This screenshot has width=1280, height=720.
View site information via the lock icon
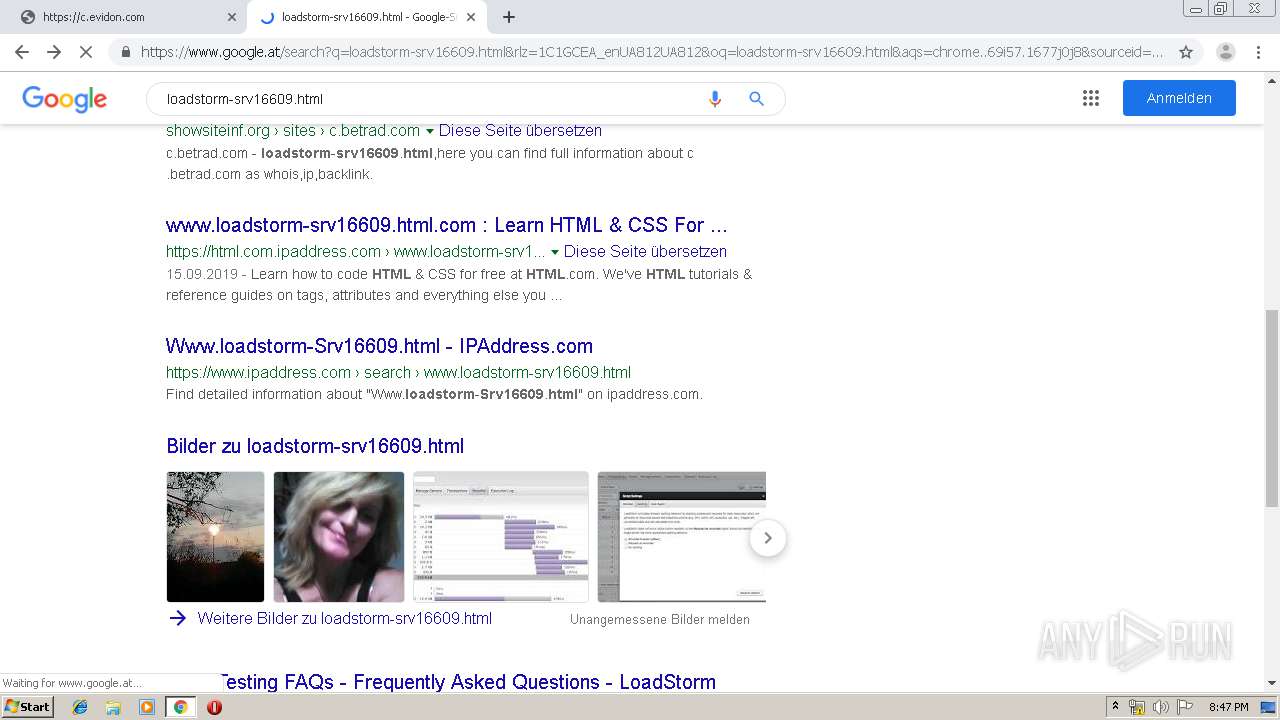pyautogui.click(x=125, y=52)
